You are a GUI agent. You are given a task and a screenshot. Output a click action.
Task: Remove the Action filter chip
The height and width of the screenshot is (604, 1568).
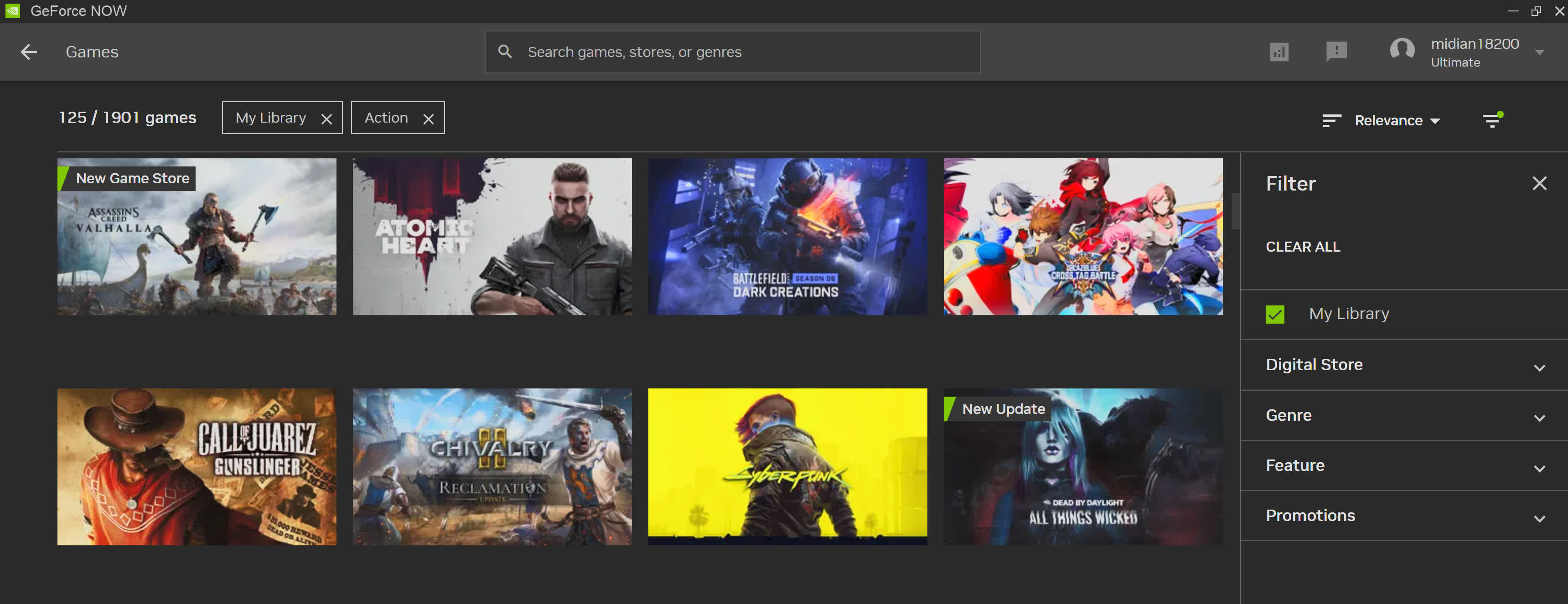(429, 119)
